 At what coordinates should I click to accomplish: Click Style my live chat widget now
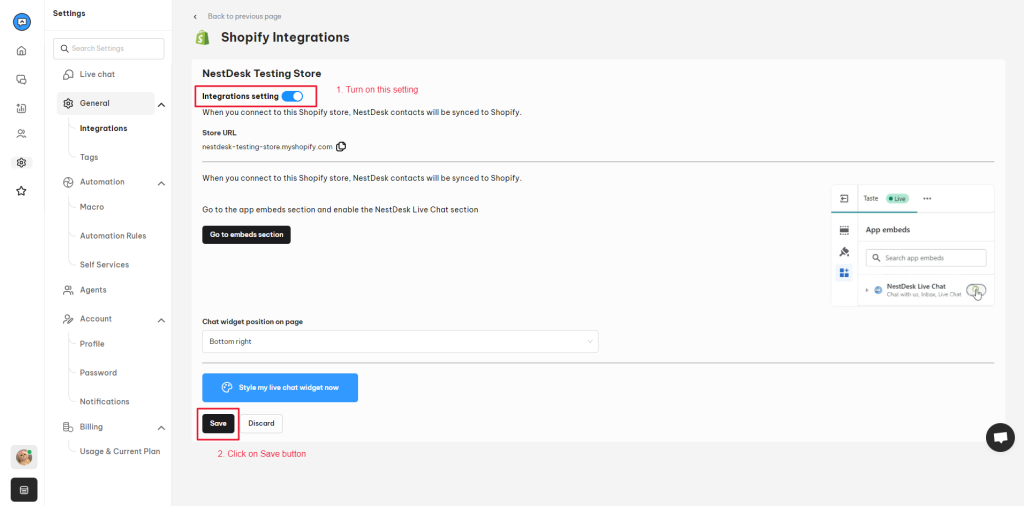[x=280, y=388]
